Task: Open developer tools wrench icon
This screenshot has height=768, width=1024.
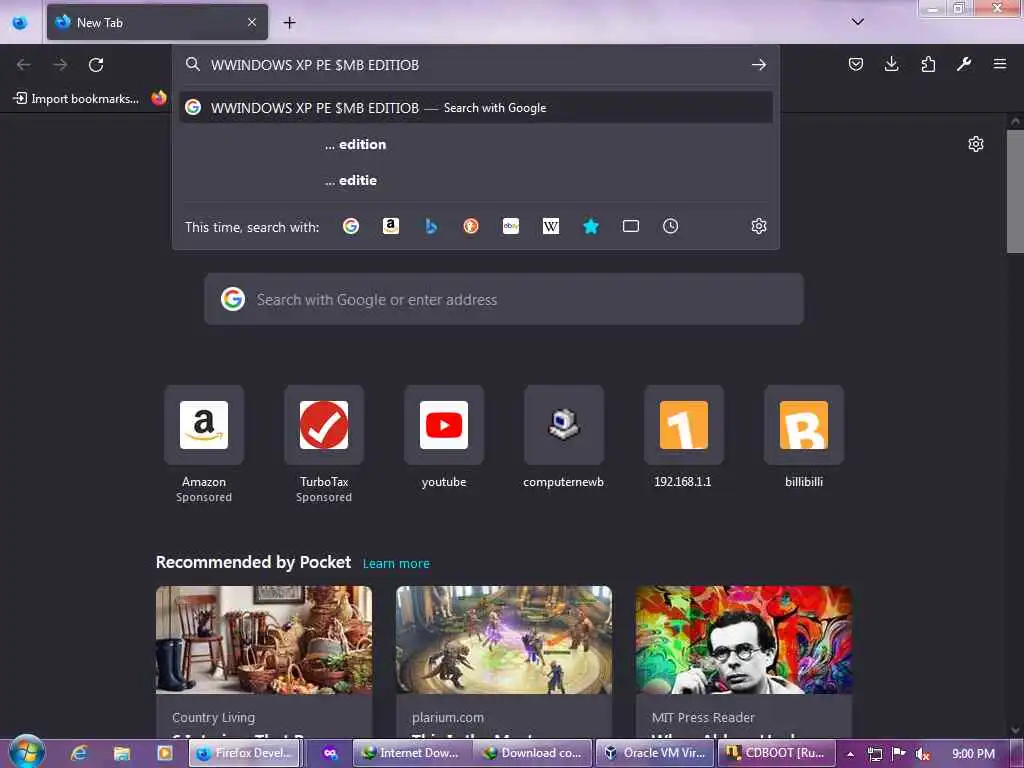Action: pyautogui.click(x=964, y=64)
